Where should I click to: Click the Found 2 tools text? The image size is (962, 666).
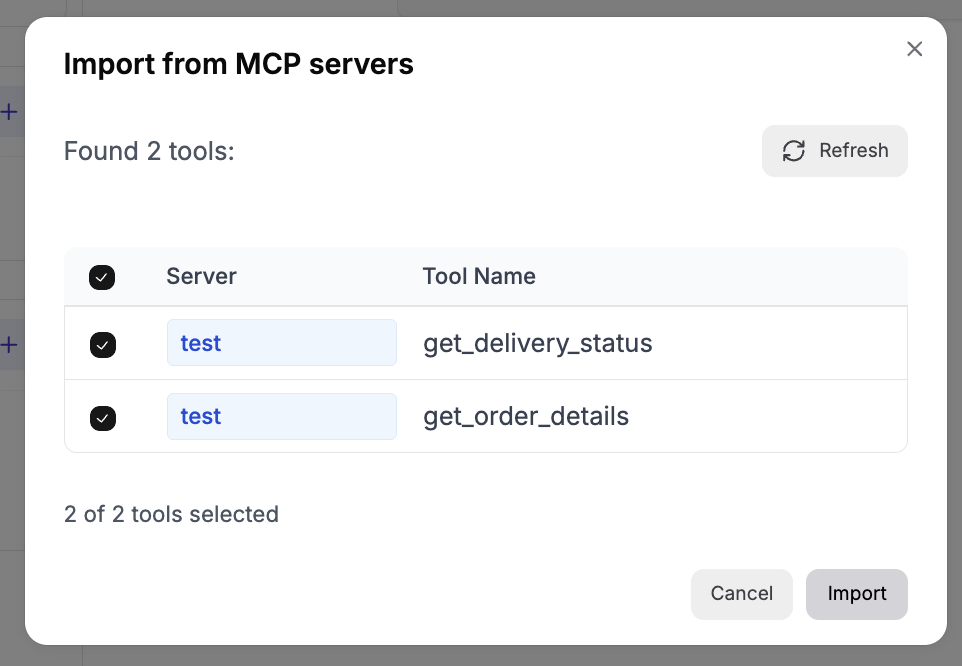pos(149,151)
